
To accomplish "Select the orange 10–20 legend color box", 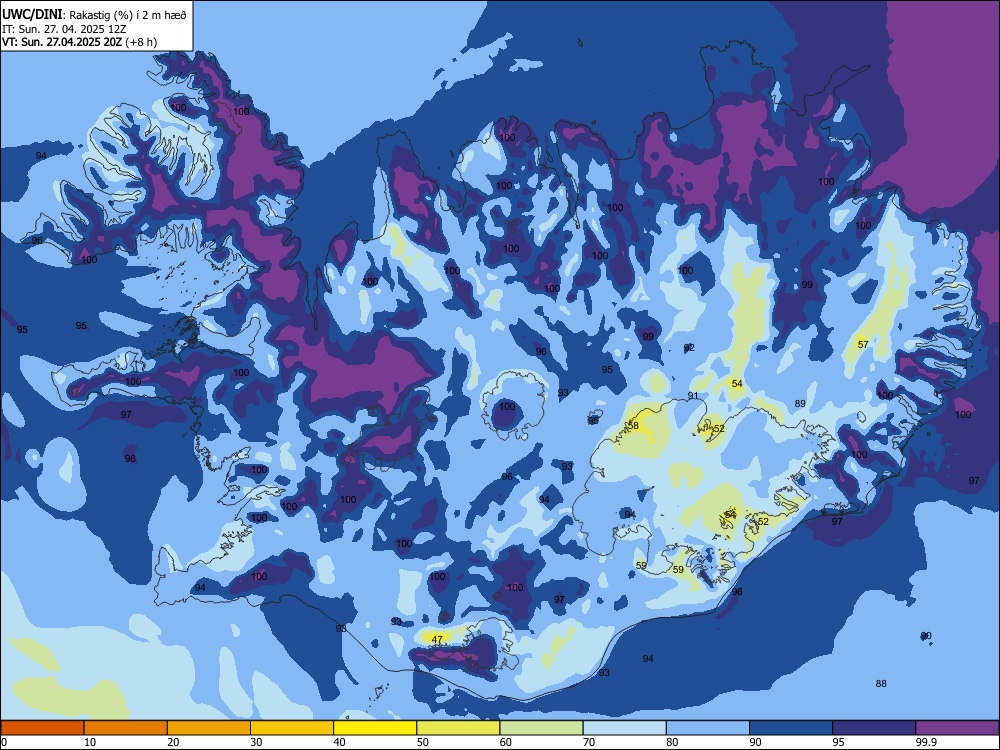I will 126,728.
